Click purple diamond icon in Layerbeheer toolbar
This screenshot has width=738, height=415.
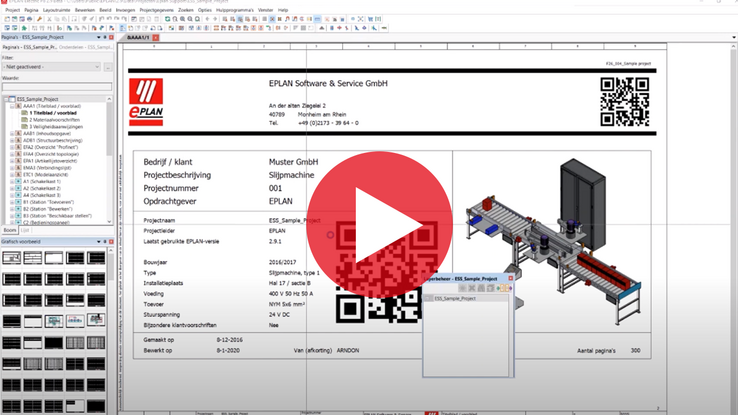point(510,288)
